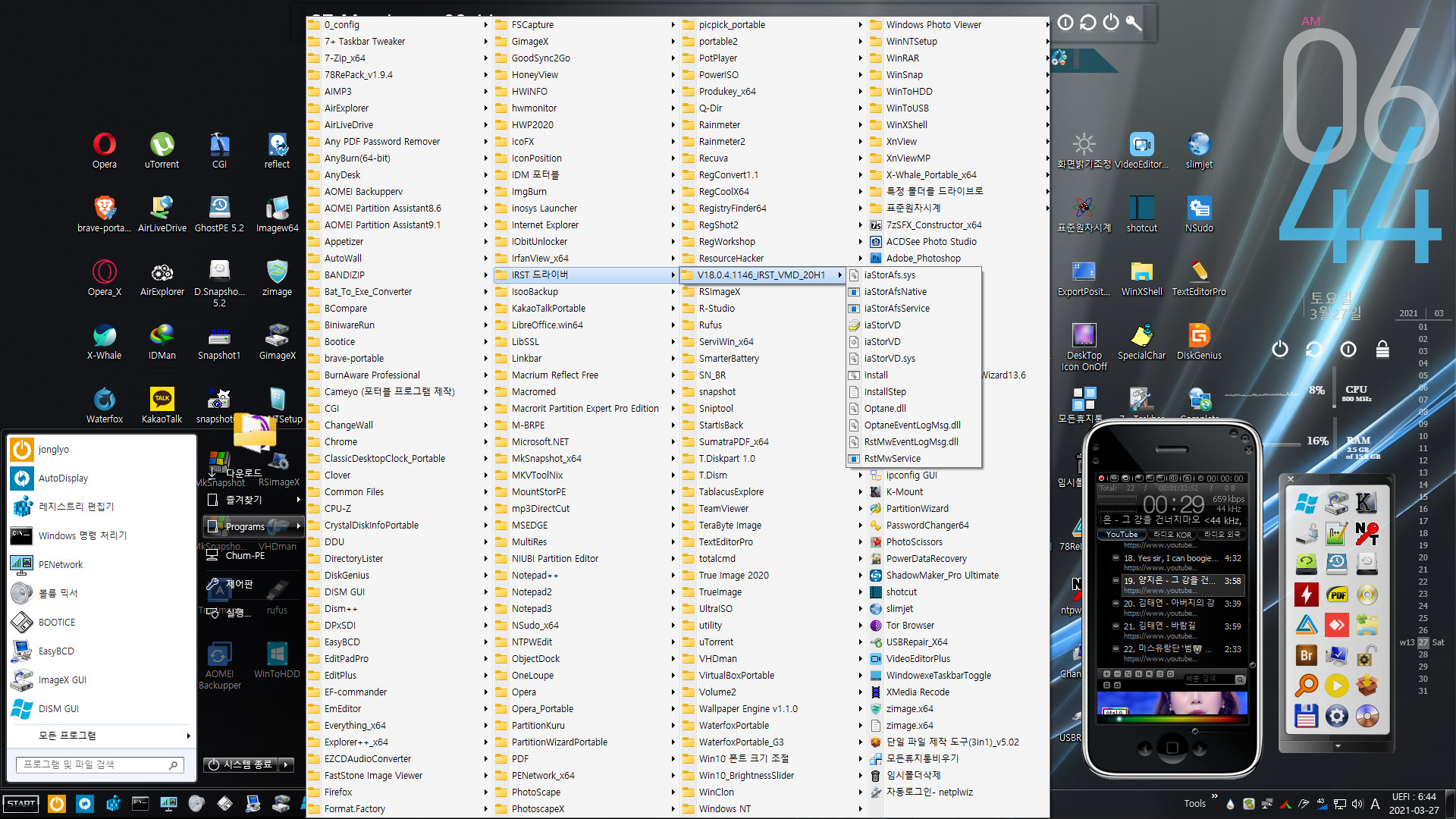Open WinXShell desktop icon

[1141, 278]
